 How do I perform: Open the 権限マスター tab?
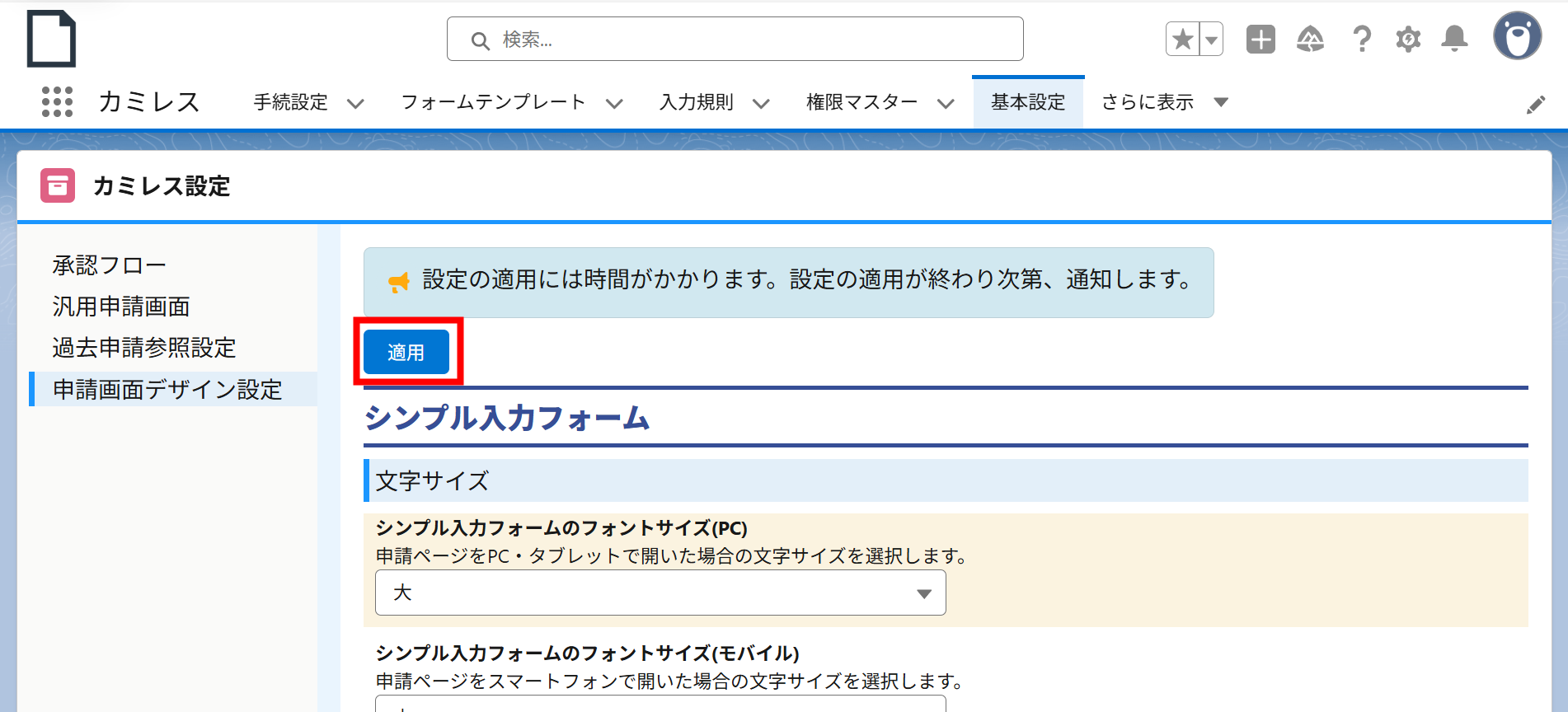[x=861, y=102]
